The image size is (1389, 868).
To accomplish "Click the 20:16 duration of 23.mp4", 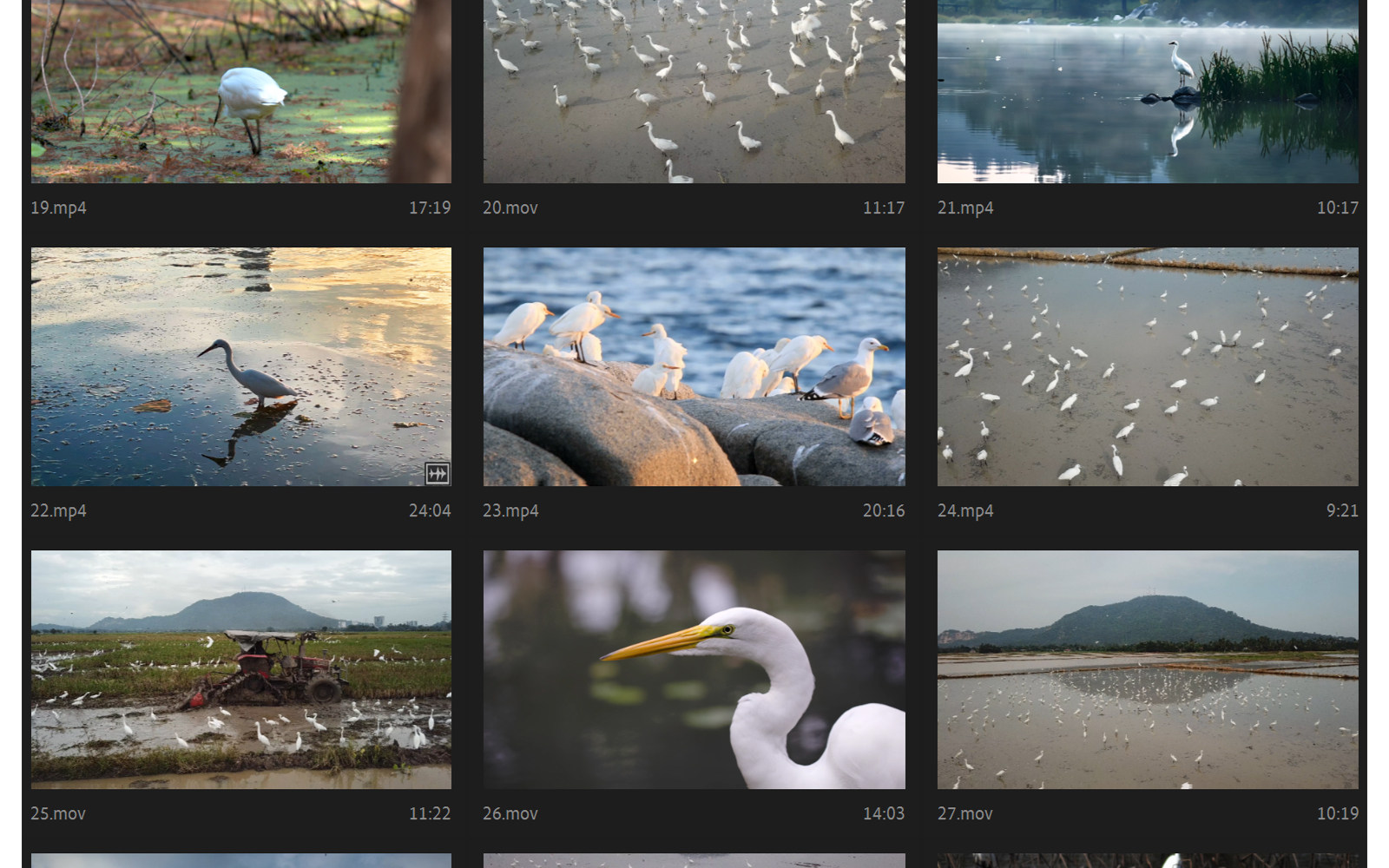I will [x=884, y=511].
